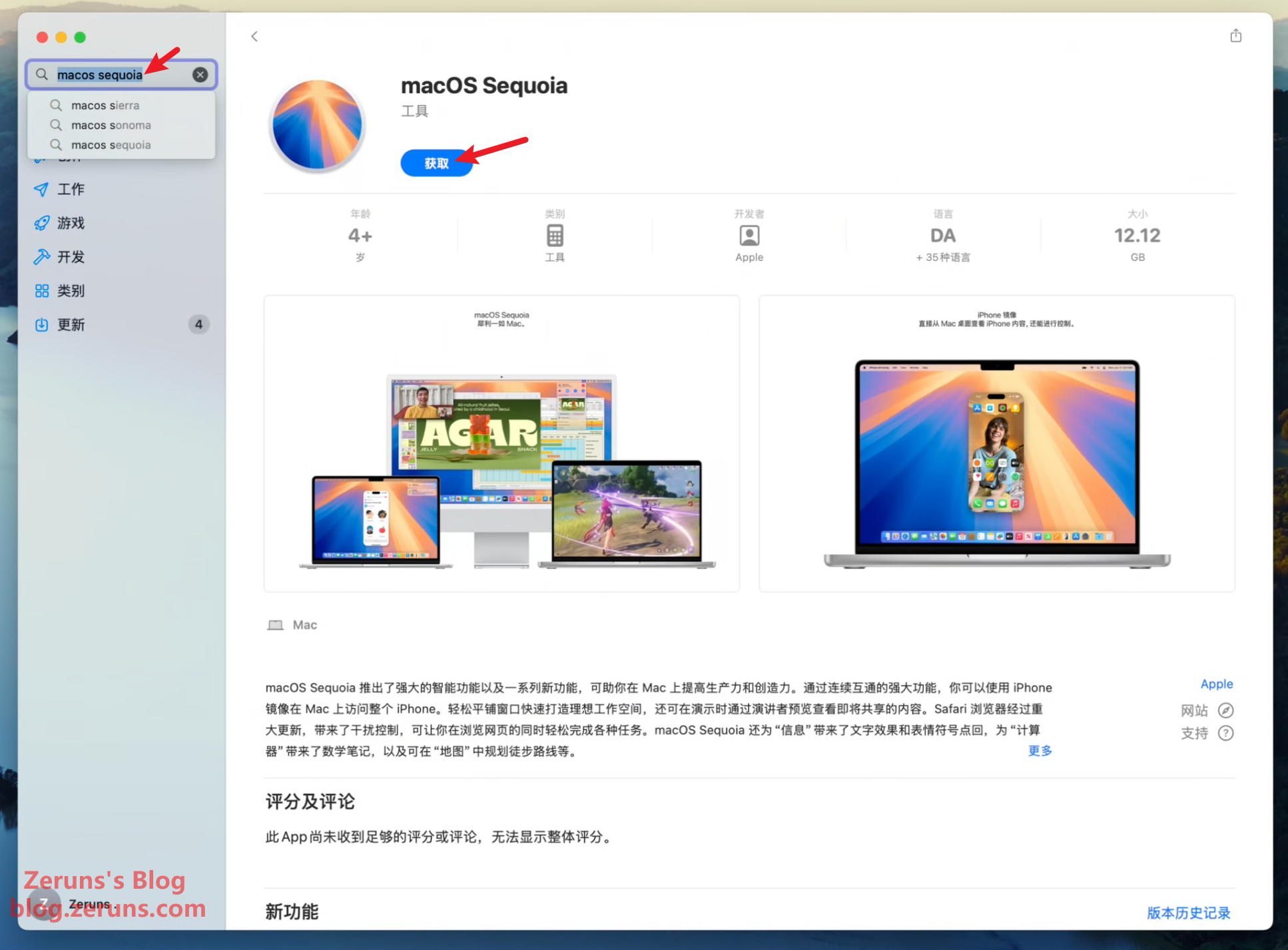Go back with the chevron arrow
Image resolution: width=1288 pixels, height=950 pixels.
tap(254, 37)
